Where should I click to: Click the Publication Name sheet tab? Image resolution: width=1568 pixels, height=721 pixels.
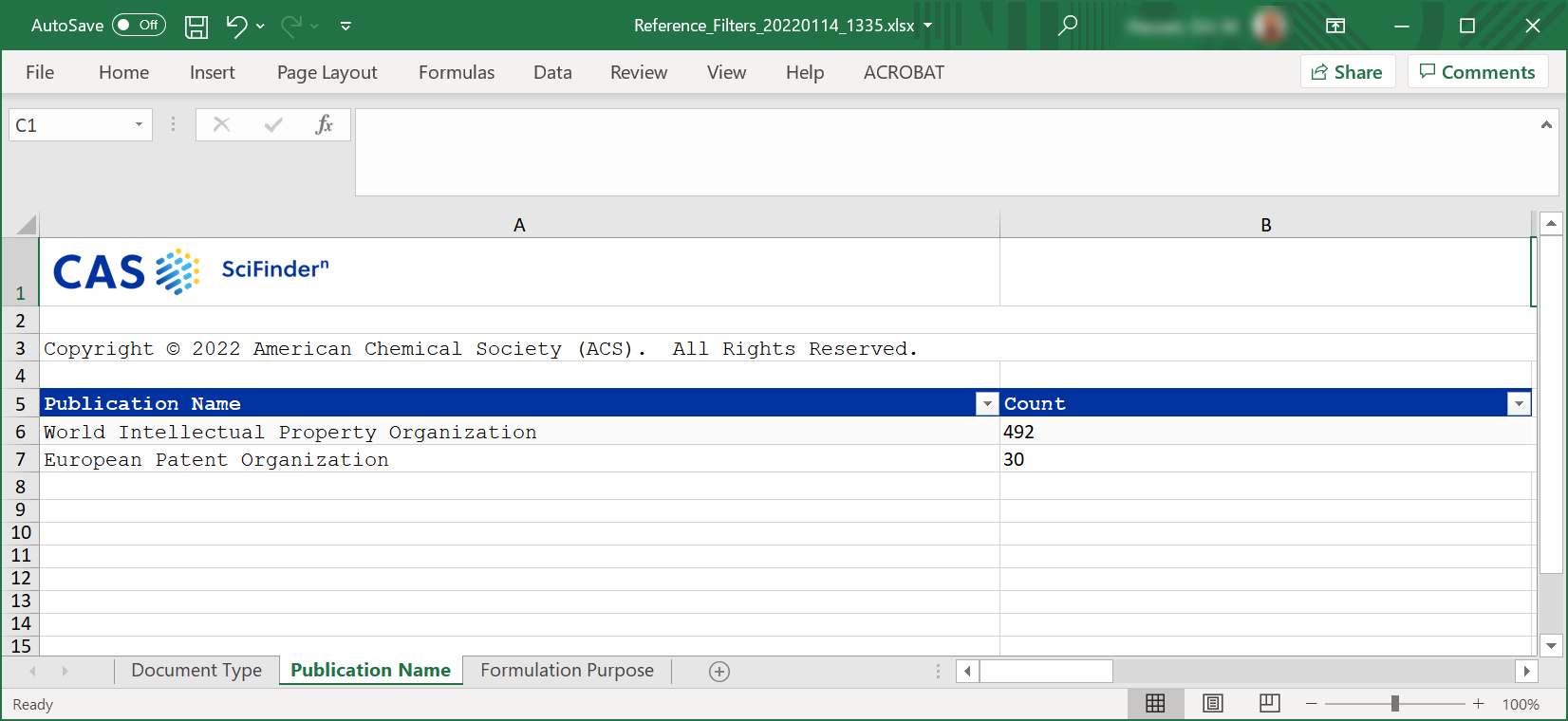(370, 671)
